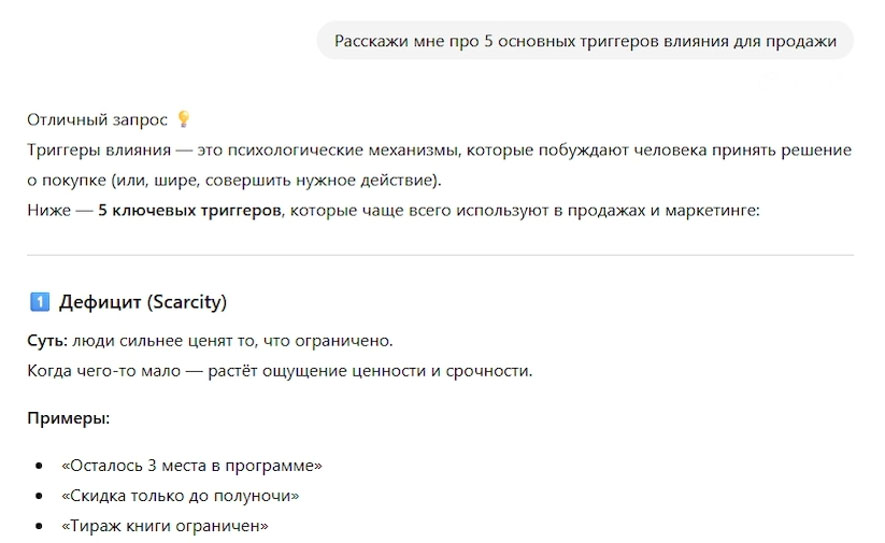
Task: Click the bullet dot before «Тираж книги ограничен»
Action: [39, 526]
